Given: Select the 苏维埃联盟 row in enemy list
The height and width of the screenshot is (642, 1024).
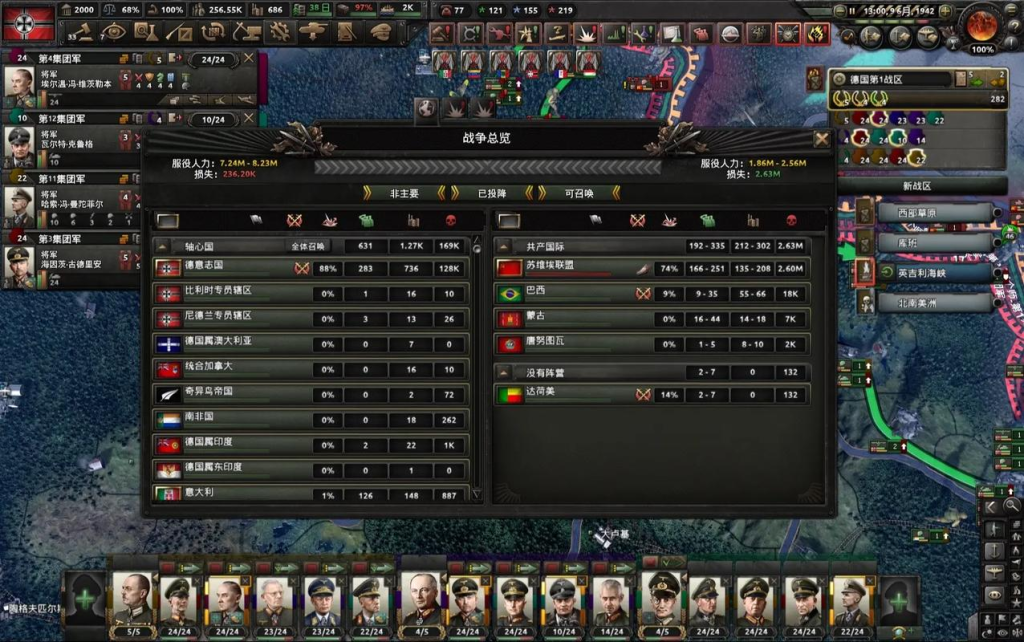Looking at the screenshot, I should [652, 268].
